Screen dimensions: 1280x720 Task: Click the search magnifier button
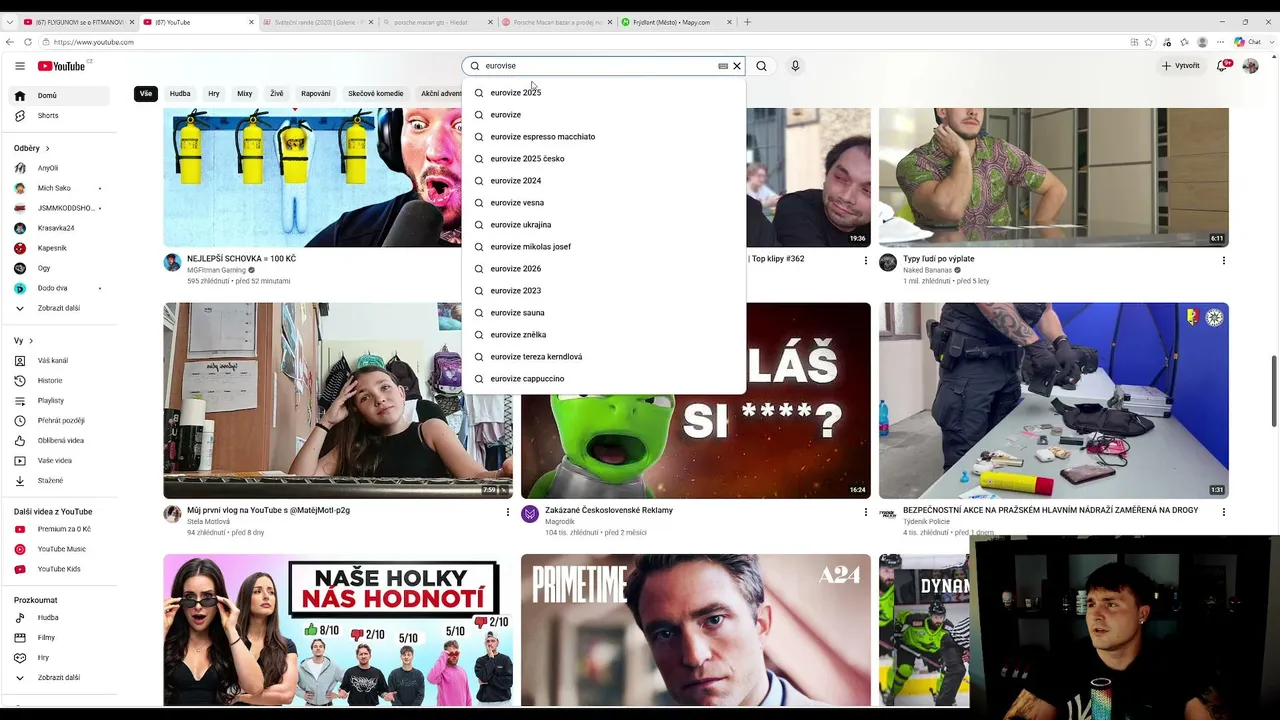tap(762, 66)
